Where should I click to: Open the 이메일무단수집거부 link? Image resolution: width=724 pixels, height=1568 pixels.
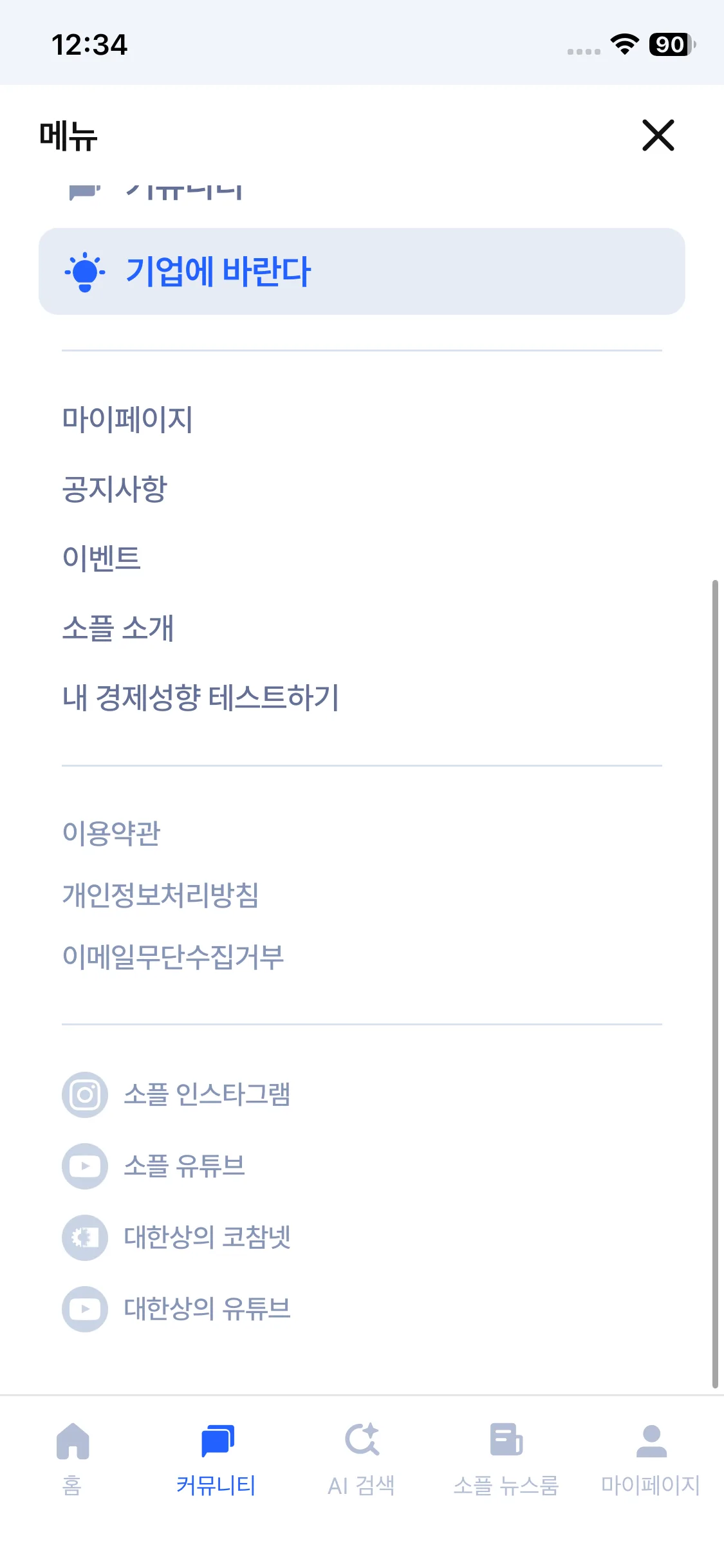pos(173,957)
